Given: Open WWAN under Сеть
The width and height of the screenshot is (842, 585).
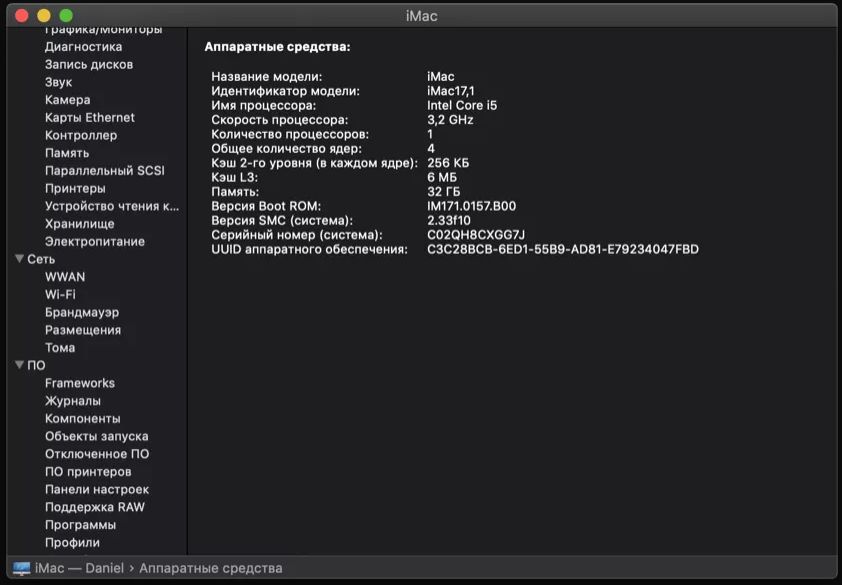Looking at the screenshot, I should (x=65, y=277).
